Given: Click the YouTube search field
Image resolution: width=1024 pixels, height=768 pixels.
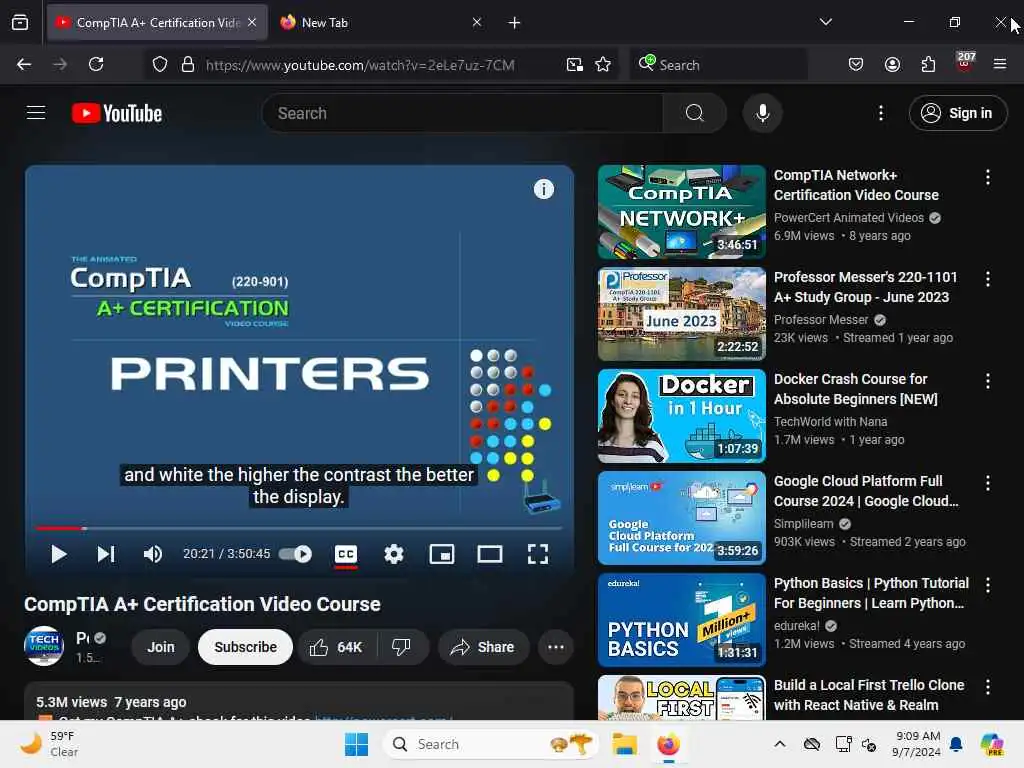Looking at the screenshot, I should [x=462, y=113].
